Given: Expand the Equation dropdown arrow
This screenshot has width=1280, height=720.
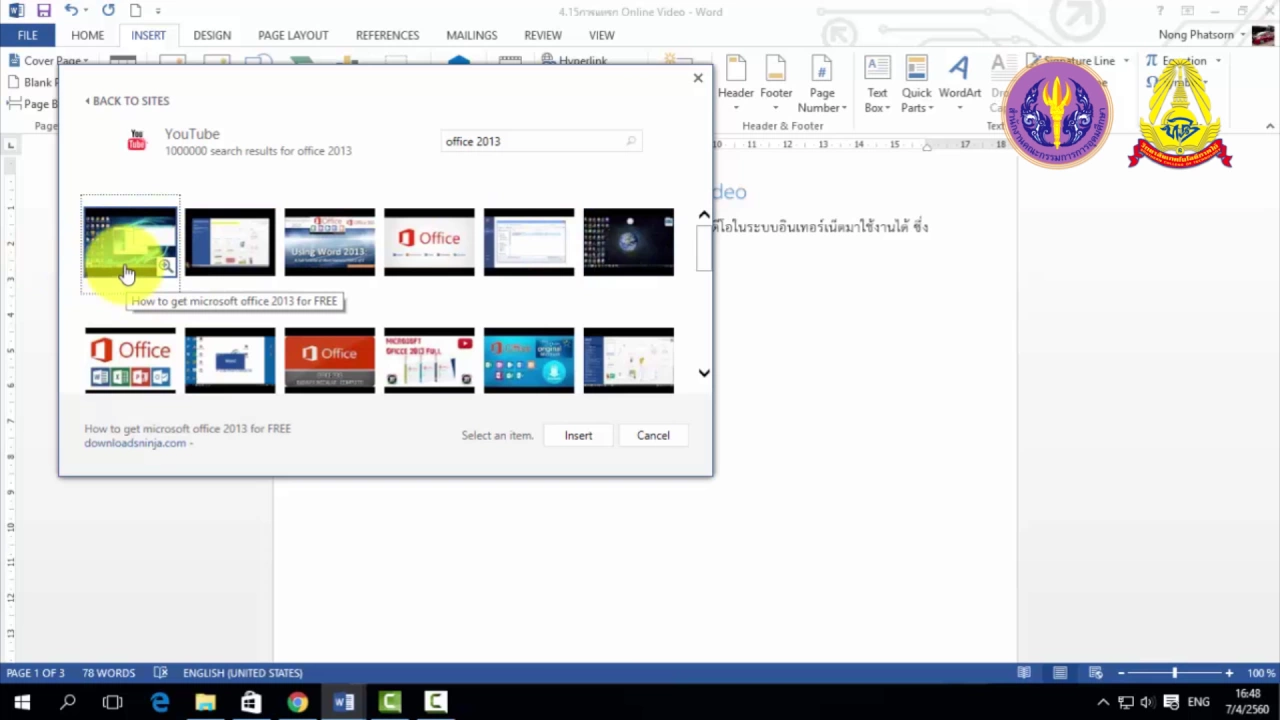Looking at the screenshot, I should [1218, 61].
